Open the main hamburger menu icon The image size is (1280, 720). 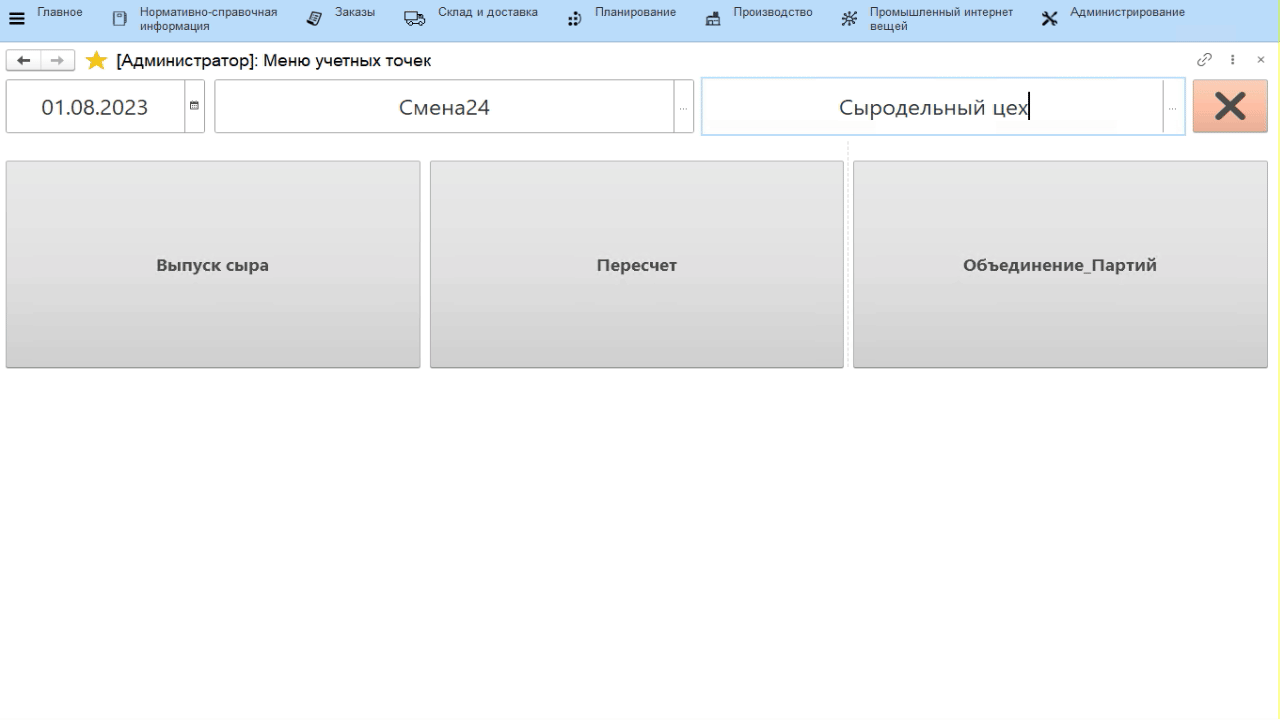tap(17, 18)
